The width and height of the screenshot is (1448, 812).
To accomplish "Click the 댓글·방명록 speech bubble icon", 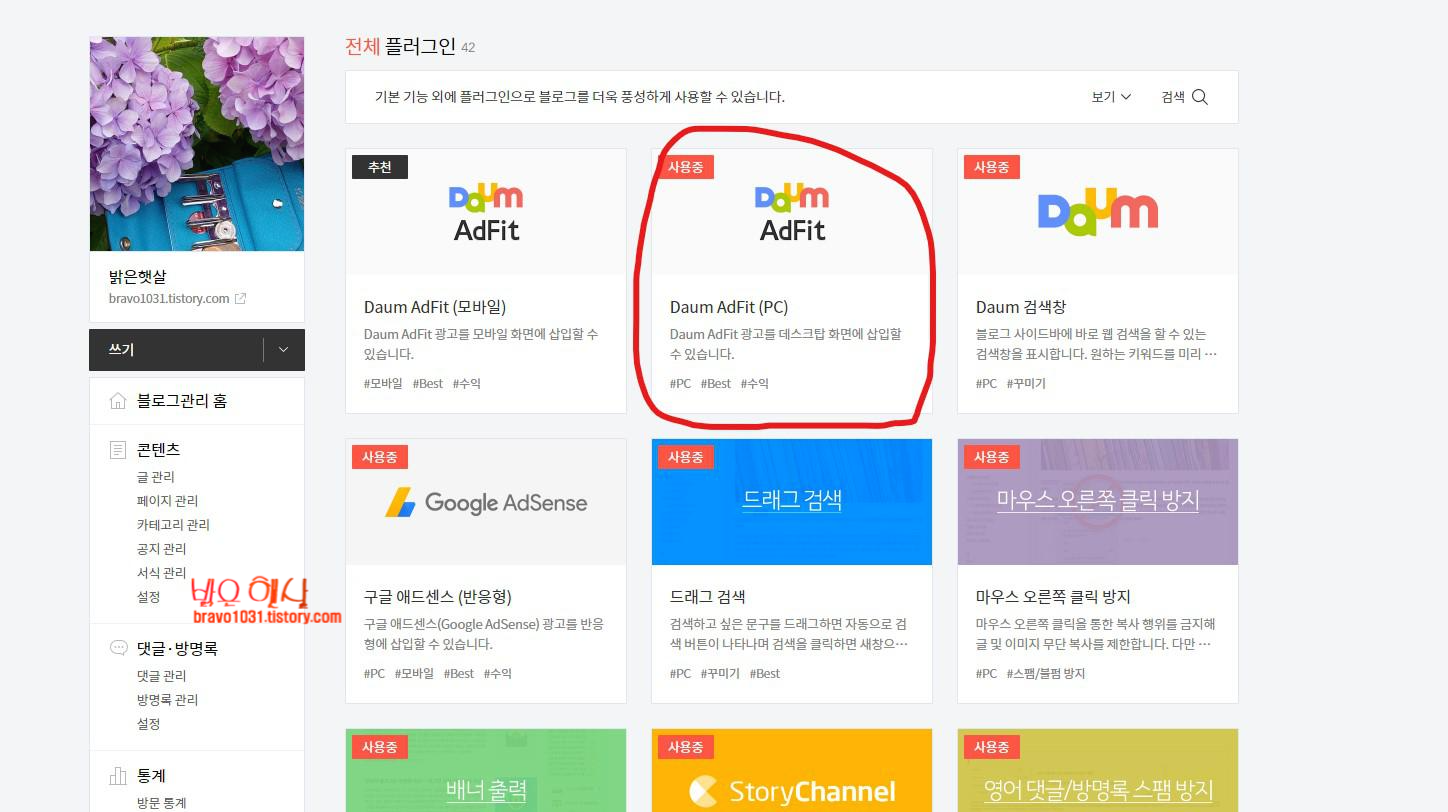I will [x=118, y=648].
